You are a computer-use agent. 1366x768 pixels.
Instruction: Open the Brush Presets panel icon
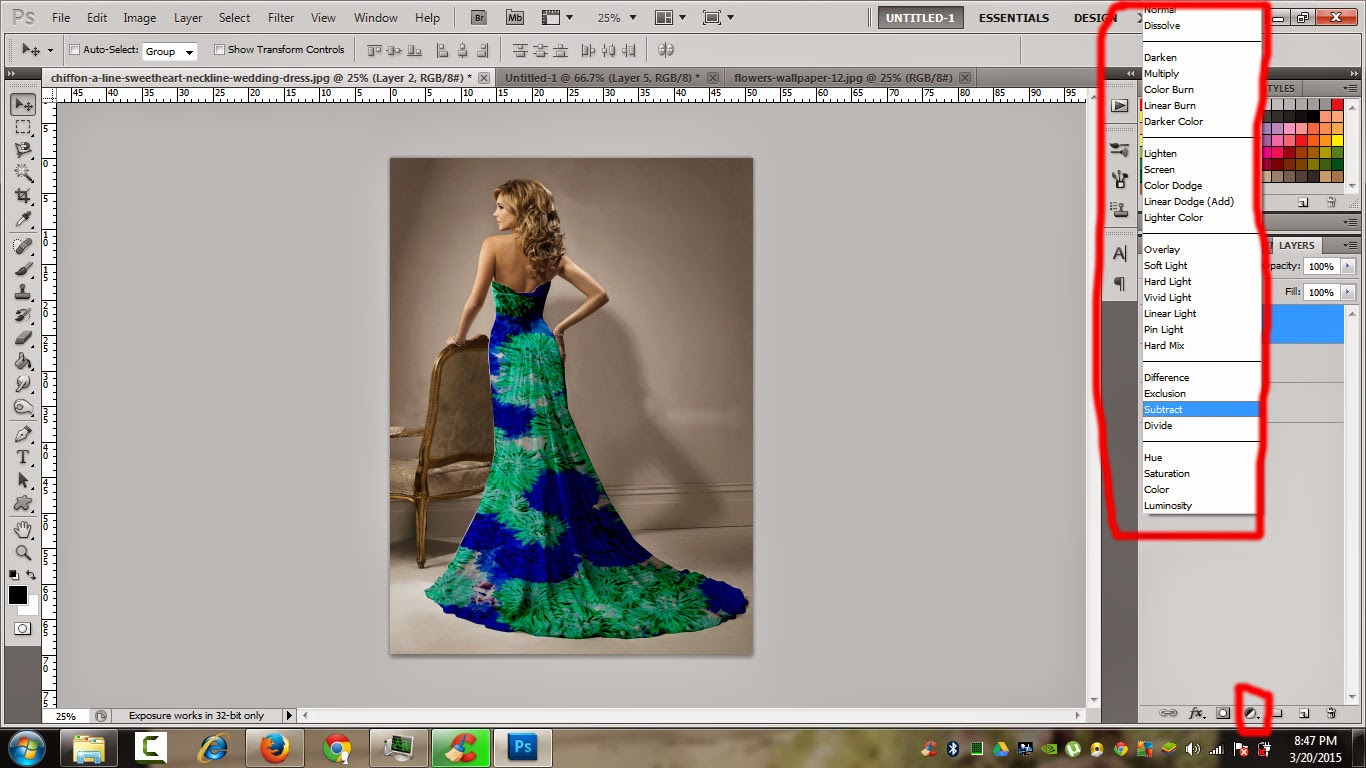(1120, 150)
